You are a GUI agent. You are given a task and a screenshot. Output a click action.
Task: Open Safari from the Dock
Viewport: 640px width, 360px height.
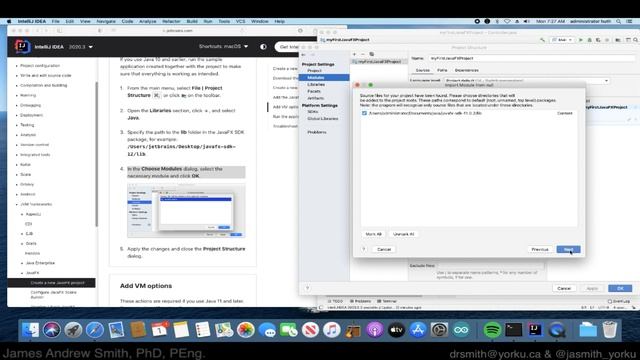[x=94, y=330]
